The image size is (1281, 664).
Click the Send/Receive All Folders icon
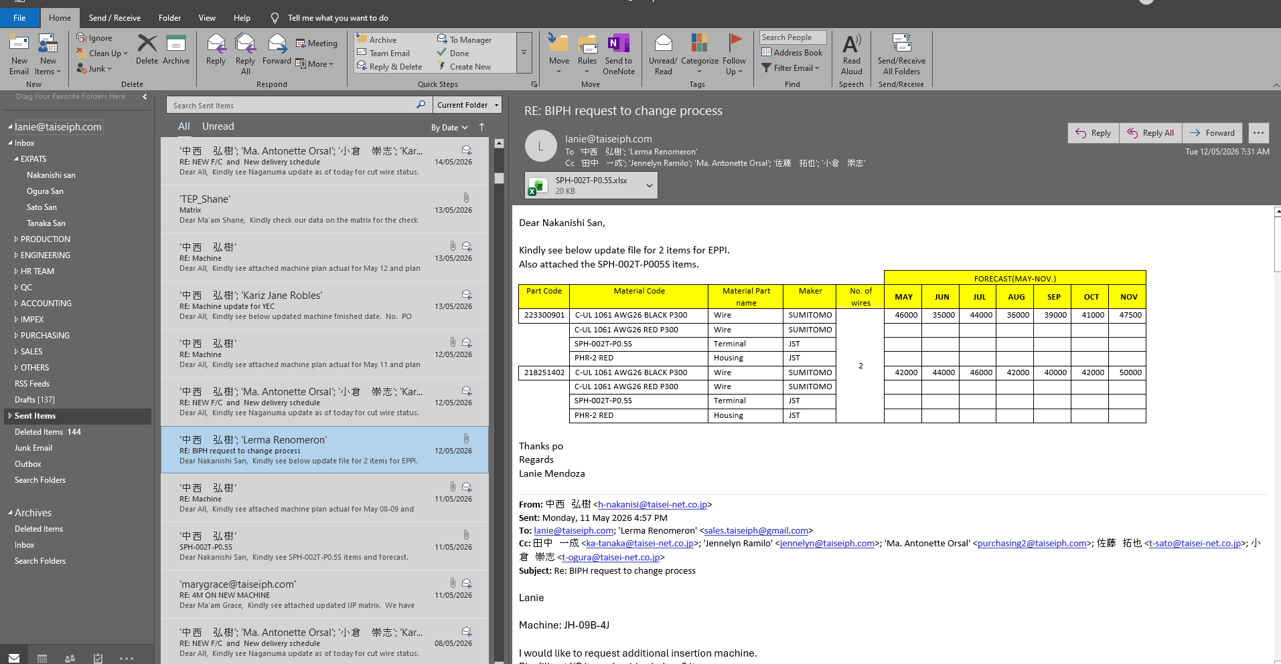click(901, 43)
